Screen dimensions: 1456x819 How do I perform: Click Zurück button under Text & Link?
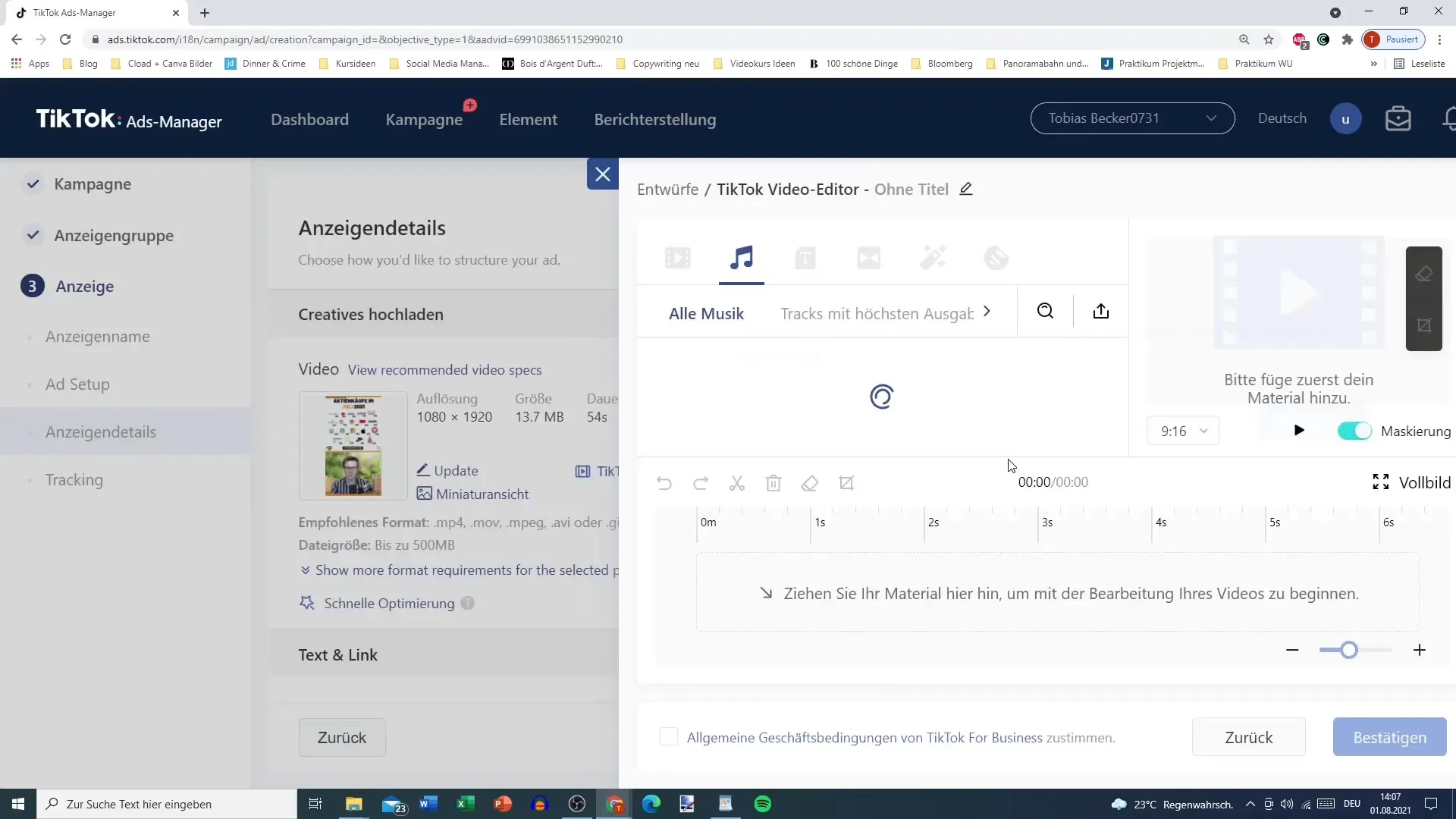[x=342, y=737]
